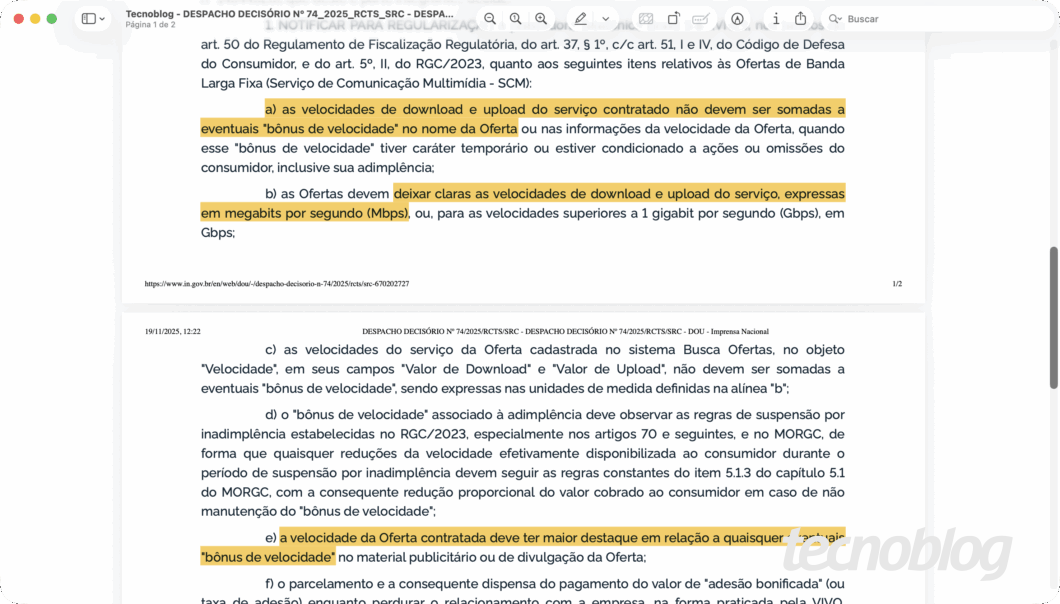Show the document info inspector
Screen dimensions: 1060x604
point(776,18)
